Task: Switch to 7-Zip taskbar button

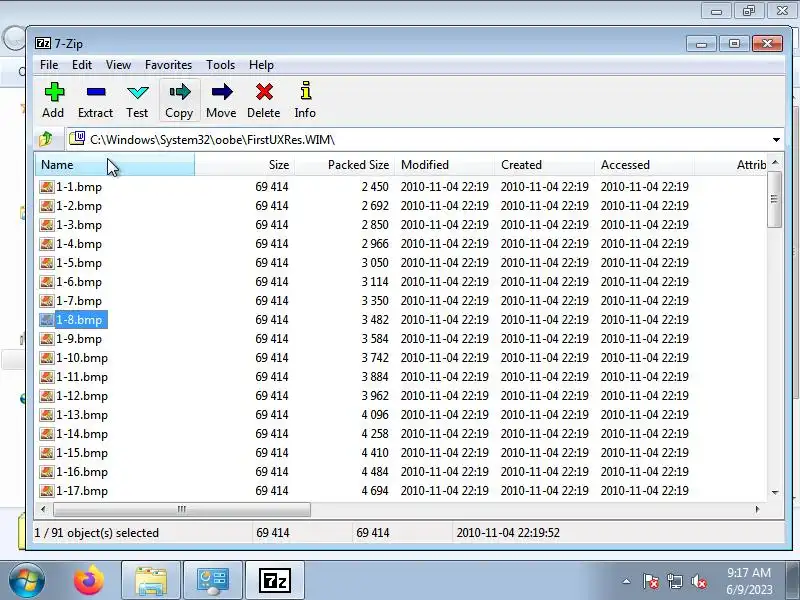Action: 275,580
